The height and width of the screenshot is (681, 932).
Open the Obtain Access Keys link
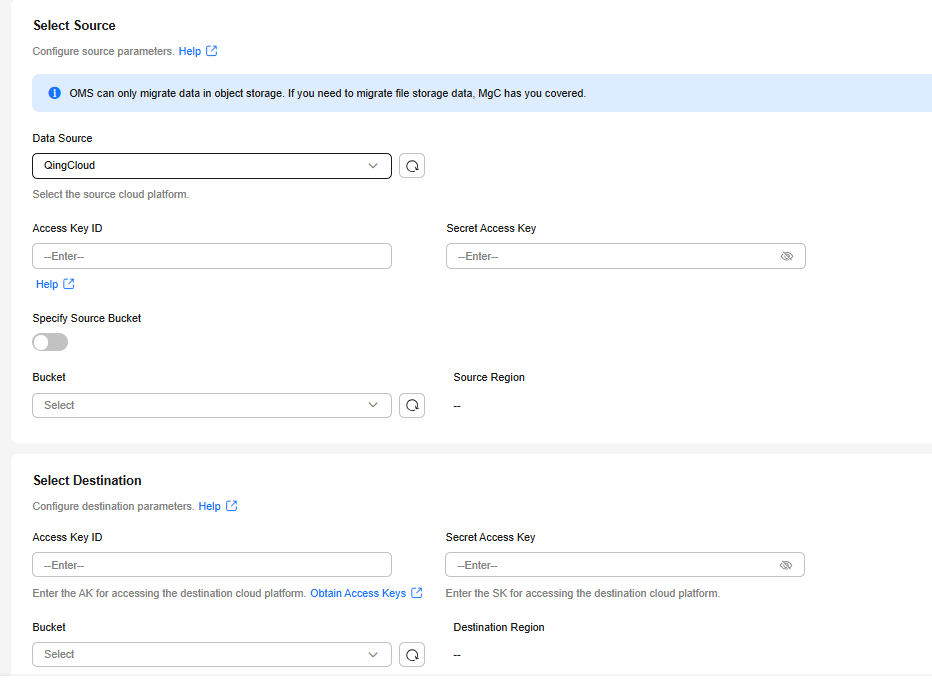pyautogui.click(x=358, y=593)
